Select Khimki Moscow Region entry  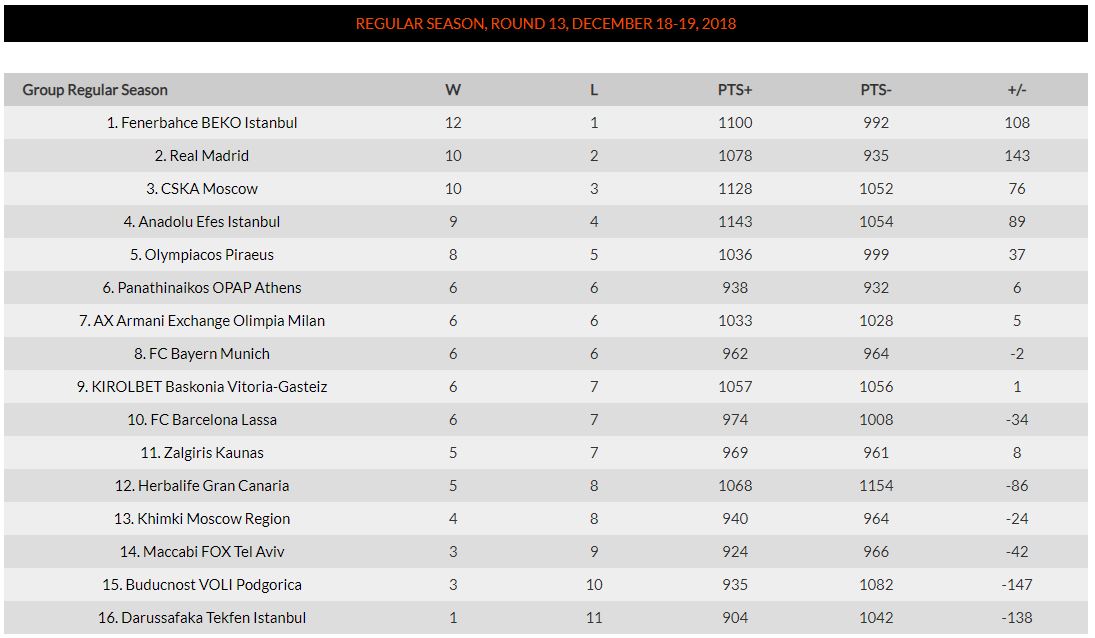[x=202, y=519]
